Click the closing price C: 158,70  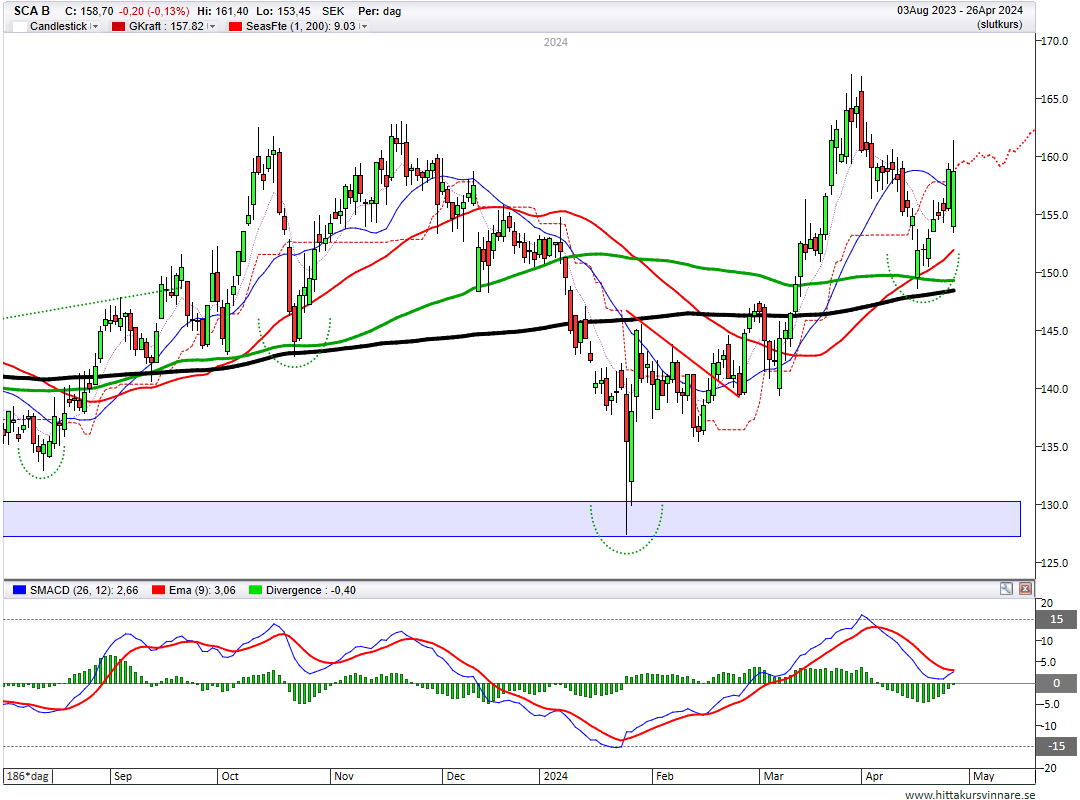click(89, 11)
